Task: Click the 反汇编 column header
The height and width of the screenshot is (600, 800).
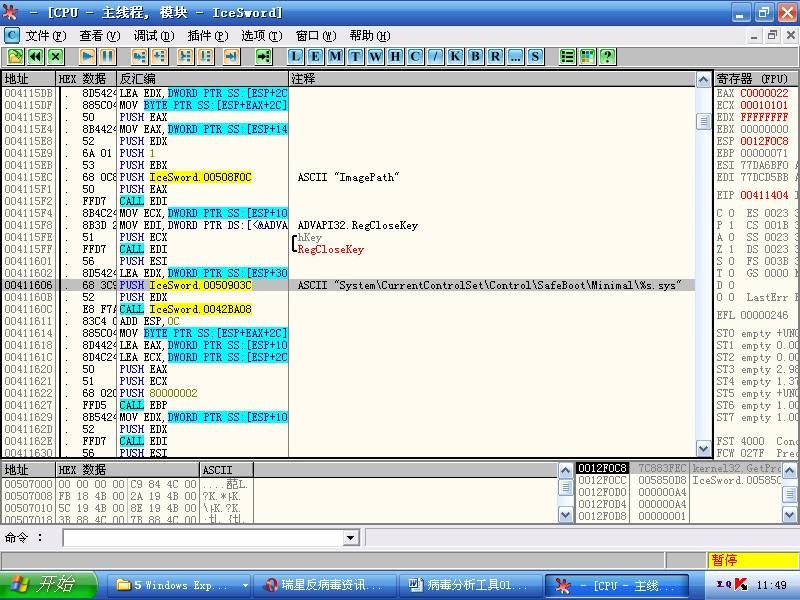Action: [203, 79]
